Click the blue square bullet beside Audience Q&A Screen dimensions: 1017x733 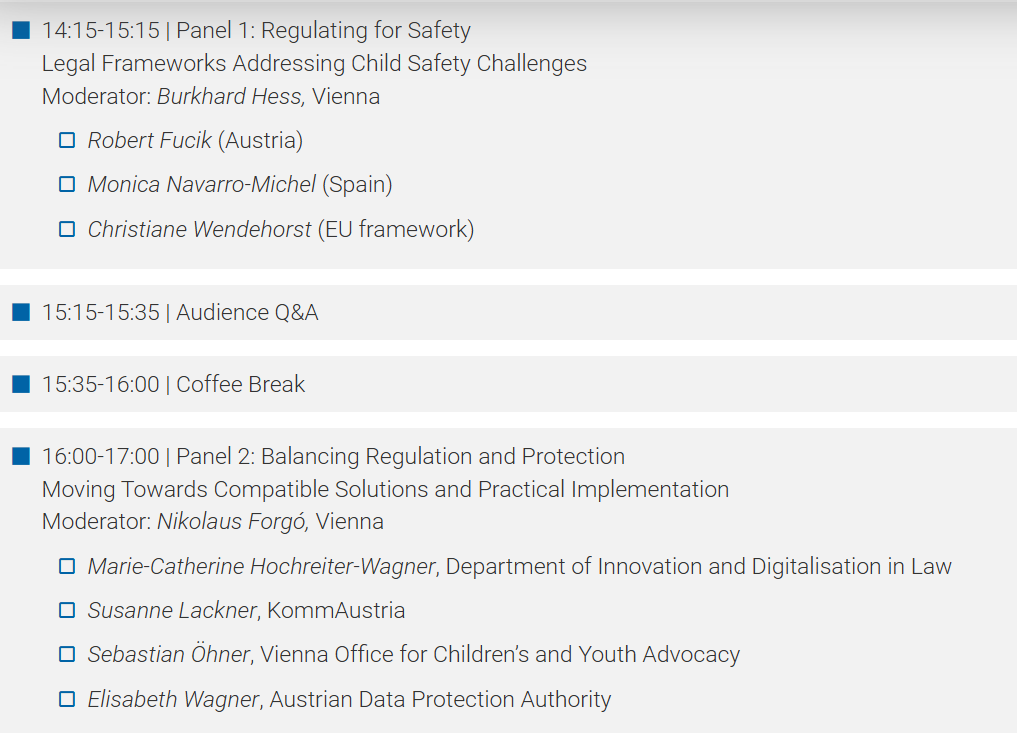point(21,313)
